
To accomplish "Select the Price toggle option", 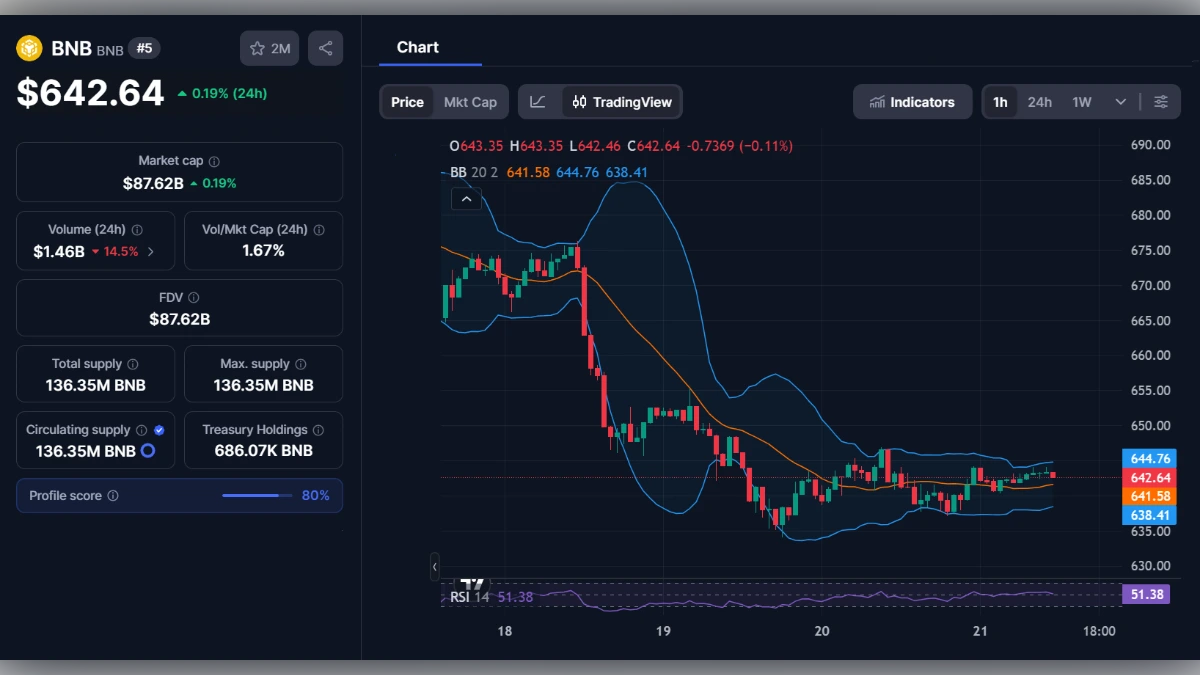I will 407,102.
